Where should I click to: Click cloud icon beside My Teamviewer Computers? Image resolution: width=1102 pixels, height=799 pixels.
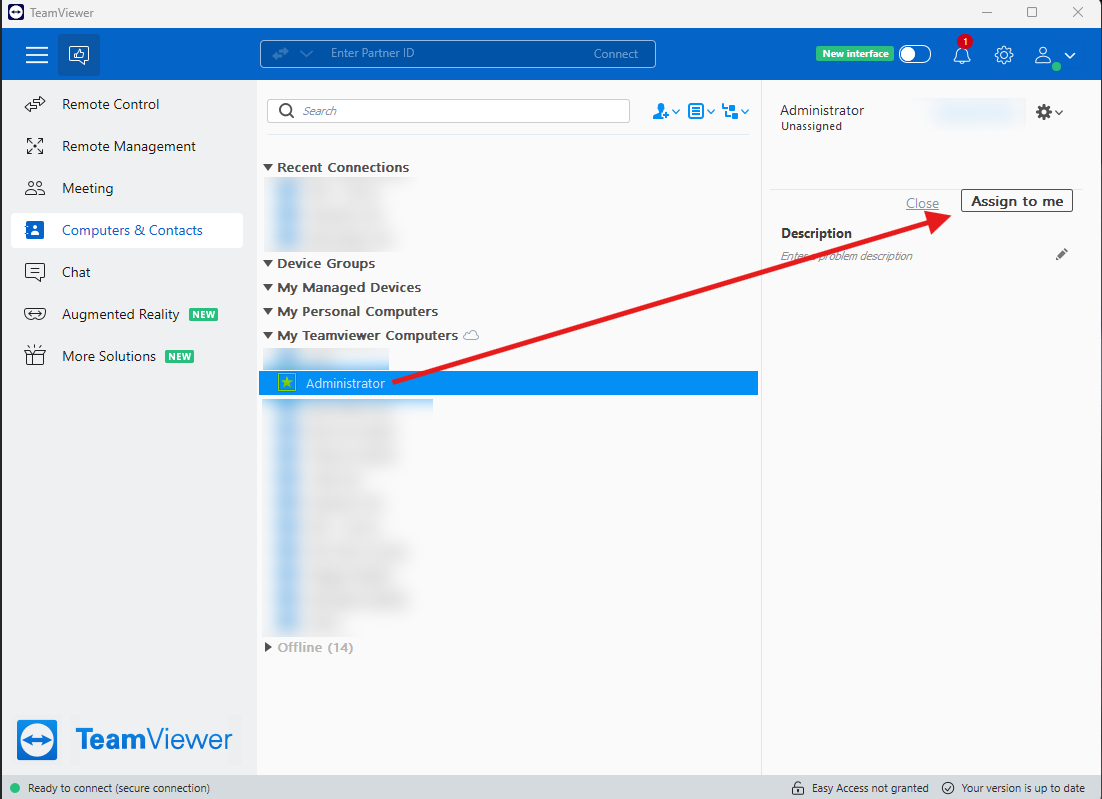[471, 335]
